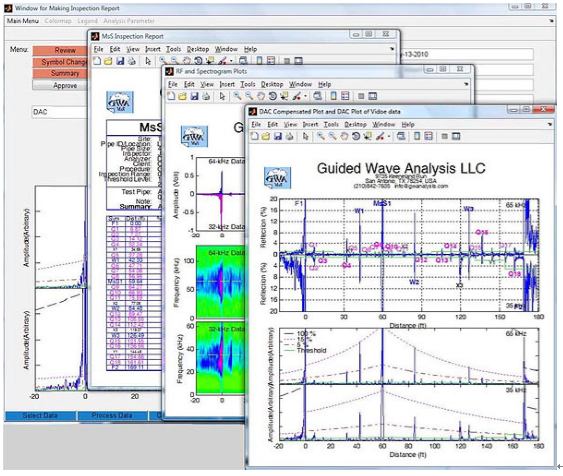Select Brush tool in DAC Compensated Plot window

pyautogui.click(x=380, y=136)
